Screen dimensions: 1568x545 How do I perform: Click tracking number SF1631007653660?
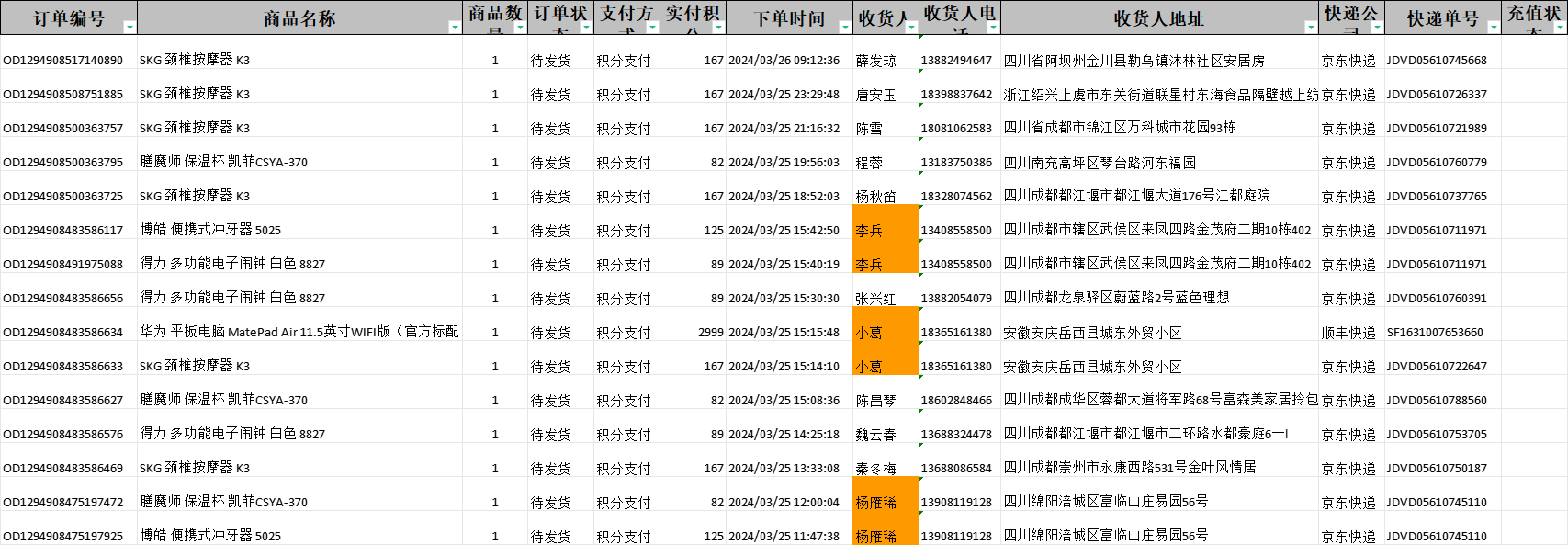point(1435,333)
